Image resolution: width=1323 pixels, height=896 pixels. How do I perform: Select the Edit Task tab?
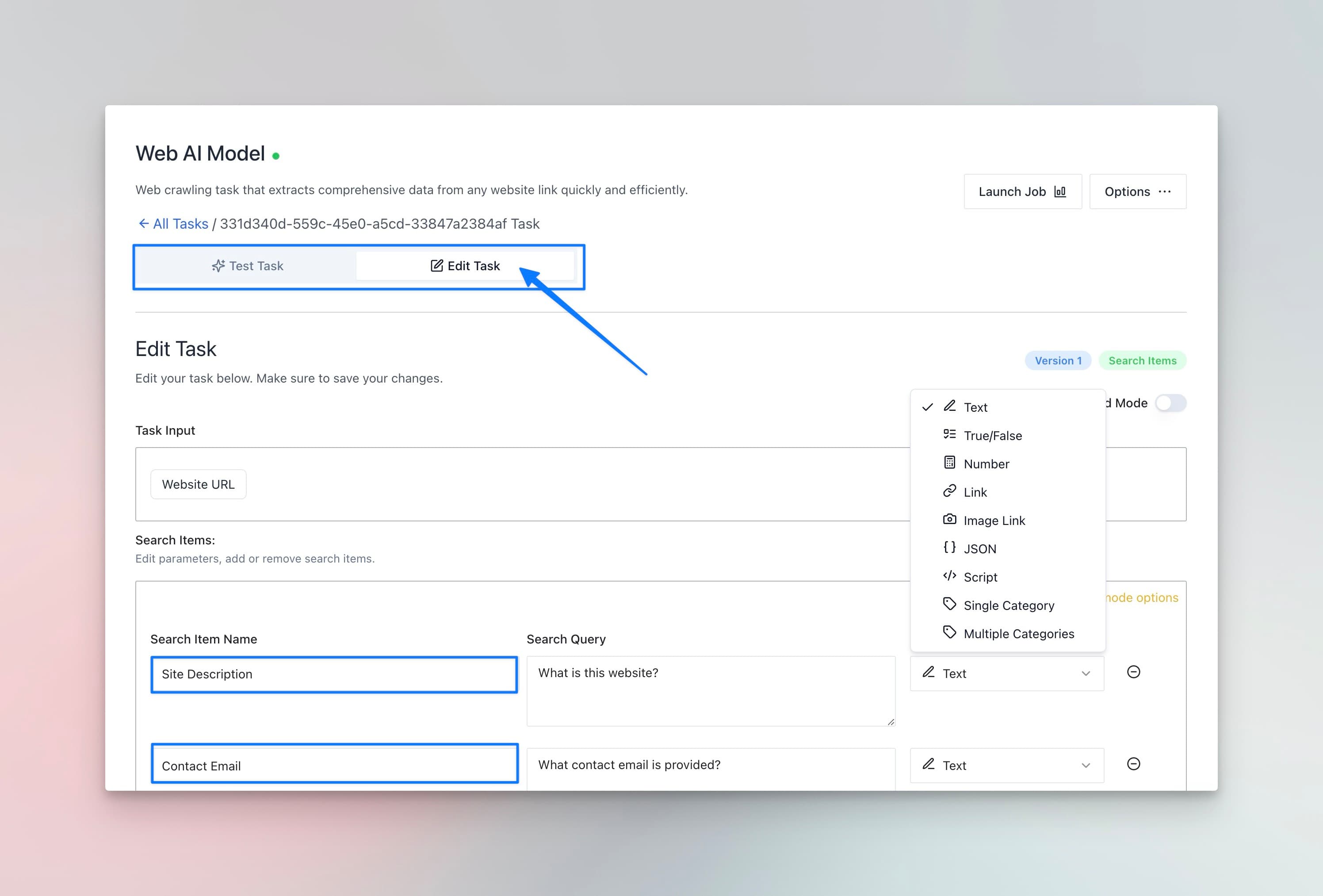coord(465,266)
